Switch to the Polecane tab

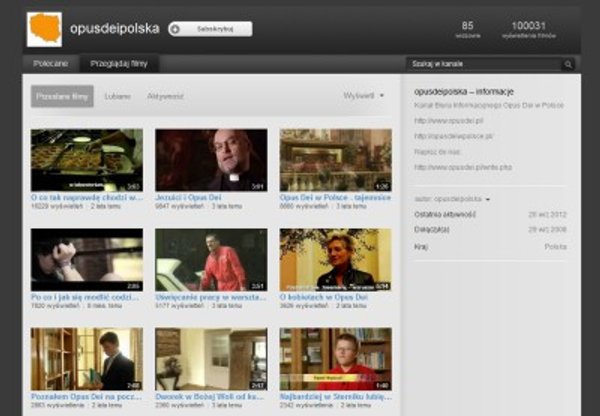point(50,64)
